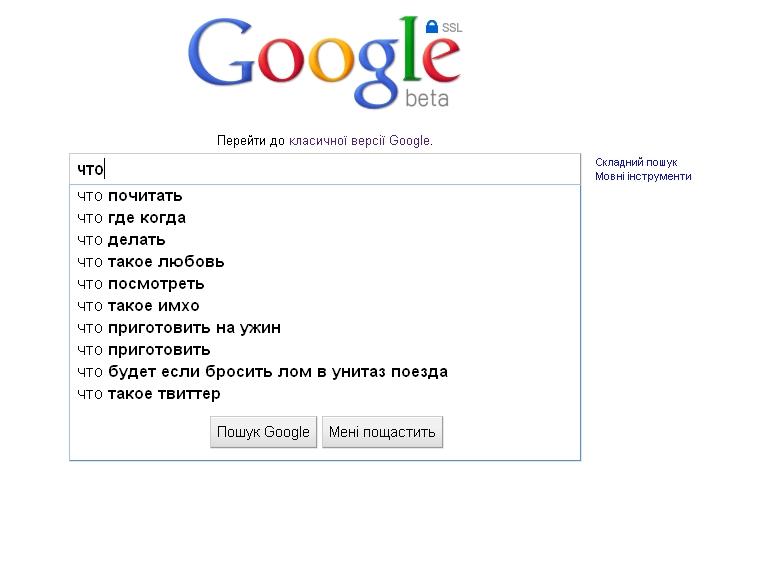The width and height of the screenshot is (768, 571).
Task: Select suggestion "что посмотреть"
Action: click(x=141, y=284)
